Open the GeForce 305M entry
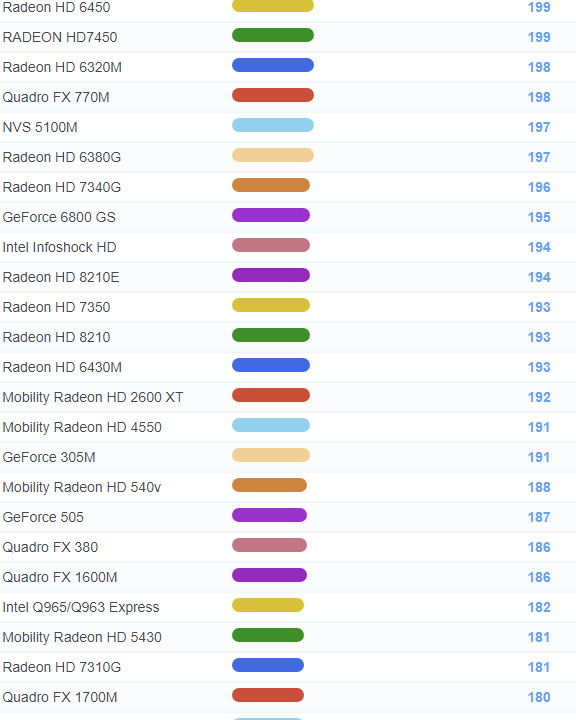576x720 pixels. tap(49, 457)
